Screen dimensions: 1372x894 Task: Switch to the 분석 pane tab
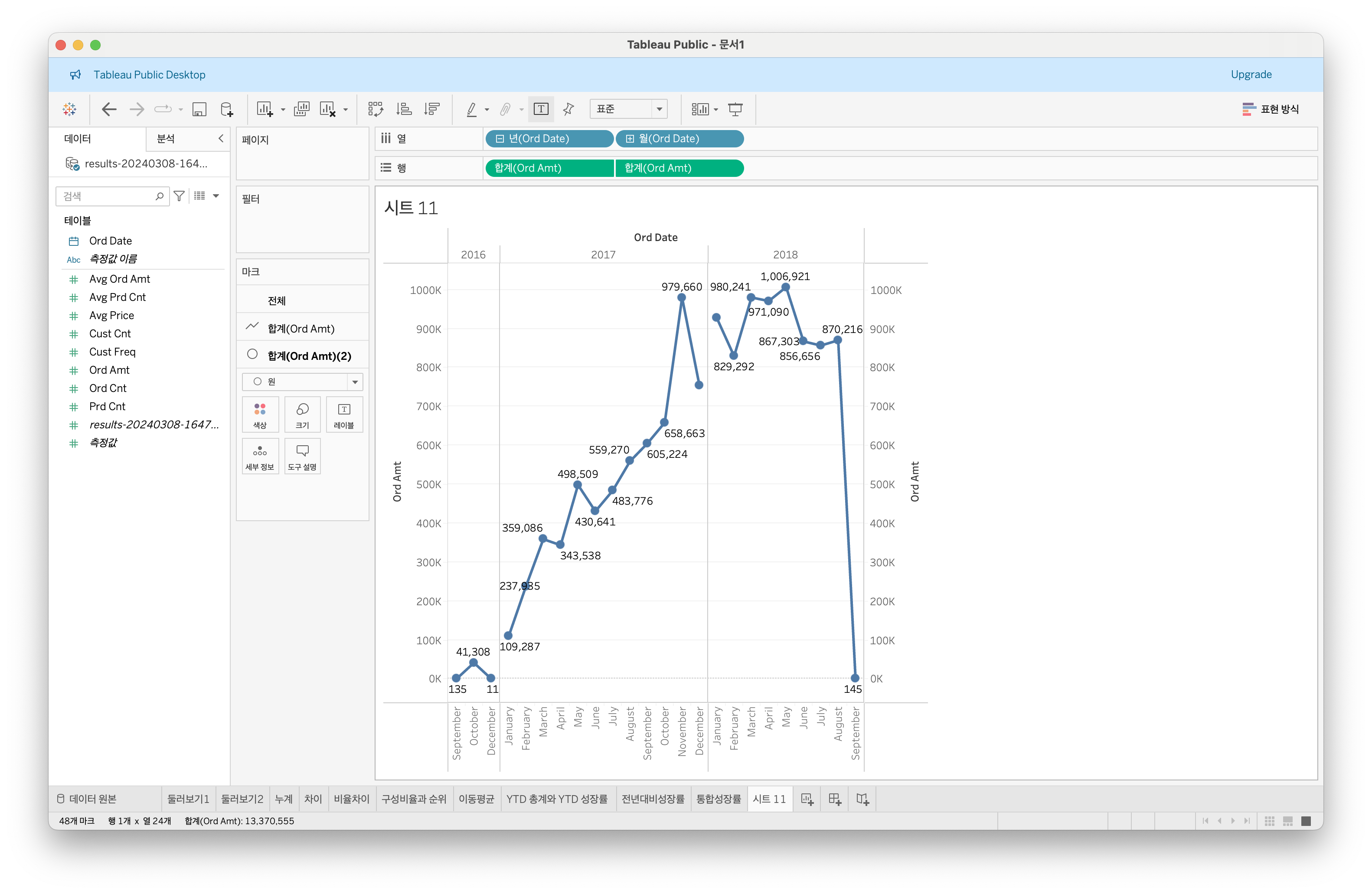coord(166,139)
